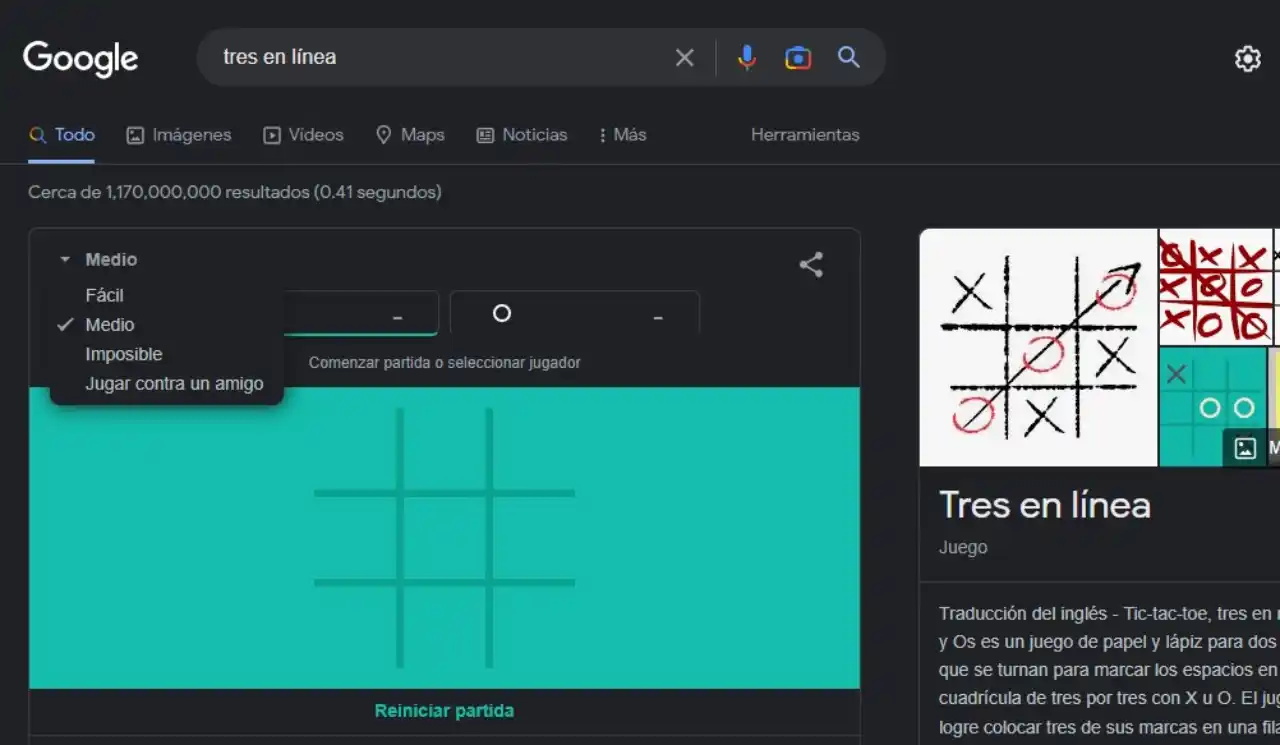Click Reiniciar partida button

[x=444, y=711]
